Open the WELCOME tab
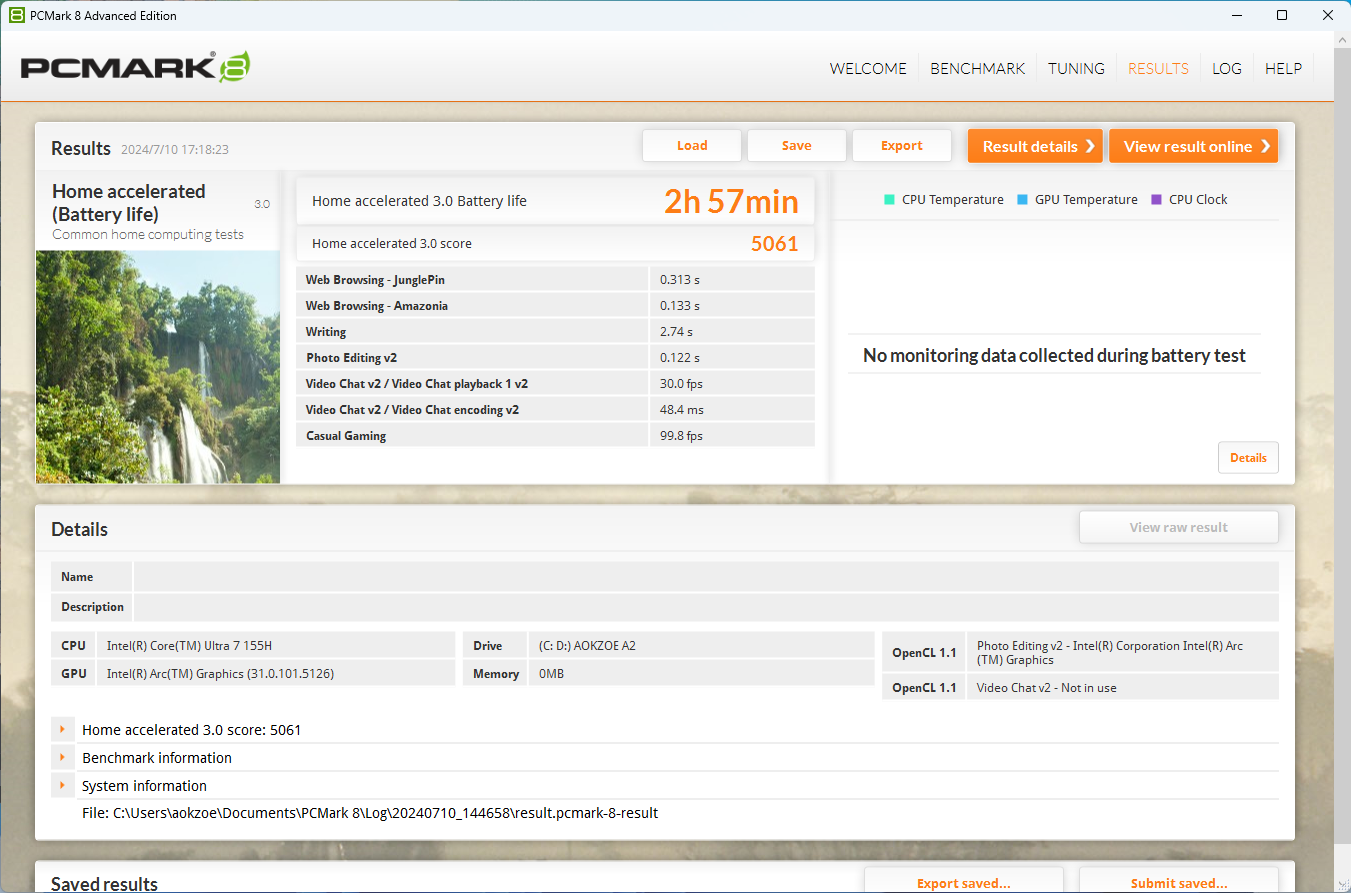Viewport: 1351px width, 893px height. [868, 68]
